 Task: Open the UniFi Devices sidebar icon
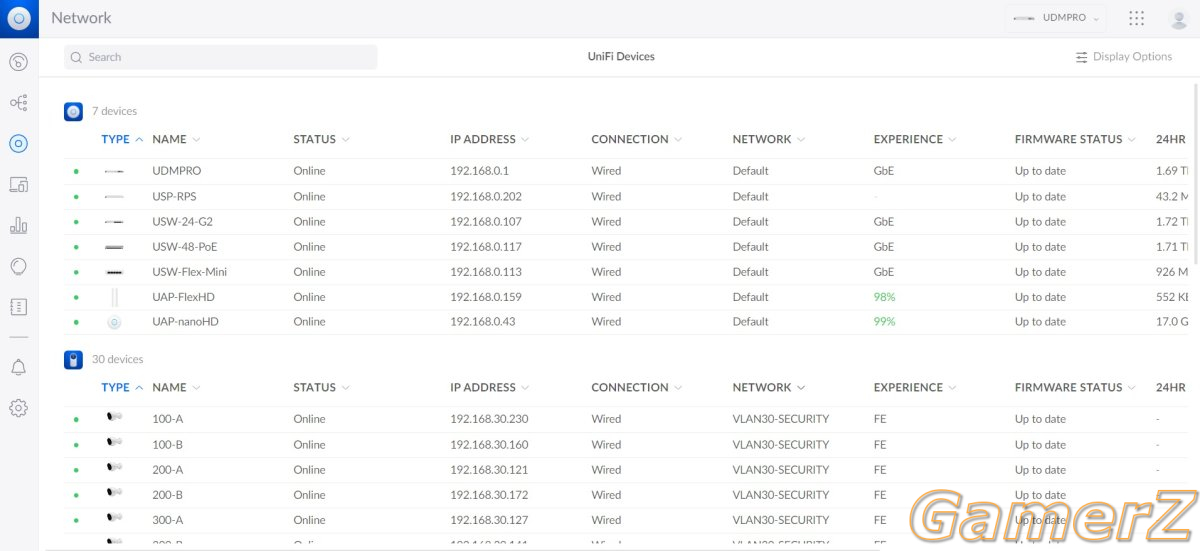coord(18,143)
